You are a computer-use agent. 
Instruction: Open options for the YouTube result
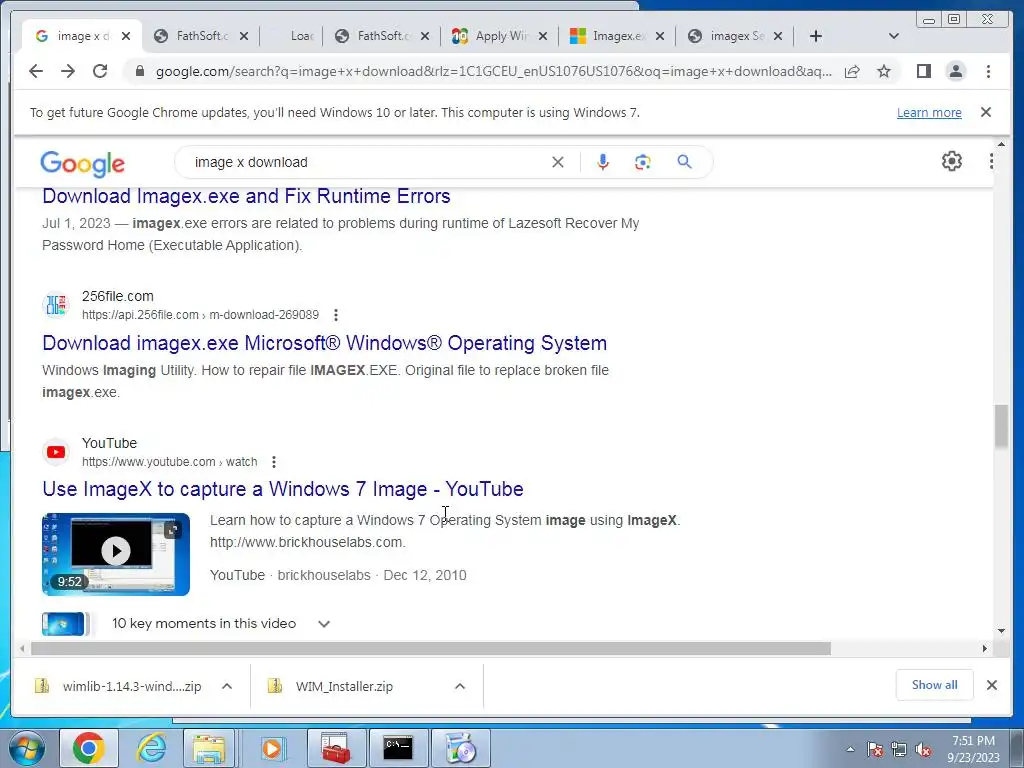[x=274, y=462]
